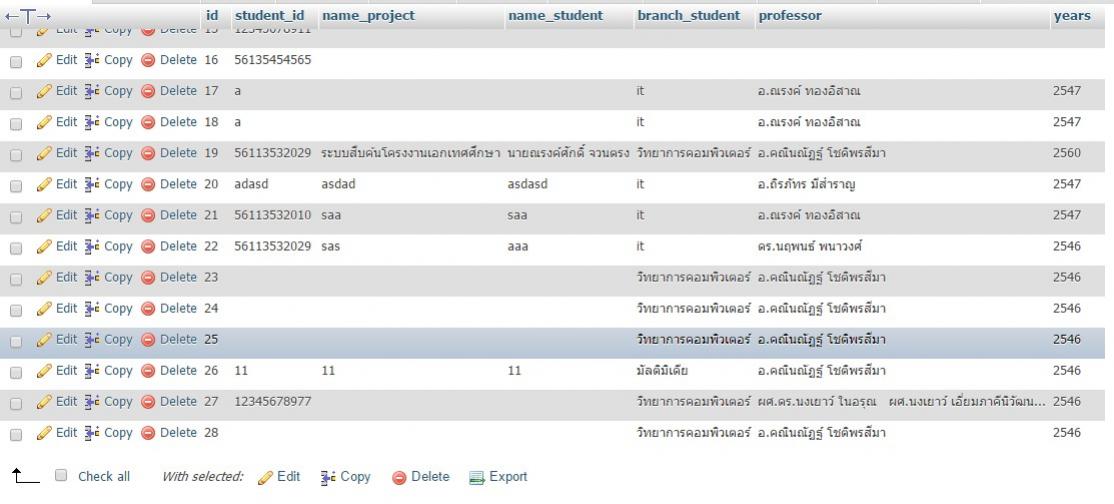Viewport: 1114px width, 504px height.
Task: Click the Copy icon in row 17
Action: [92, 91]
